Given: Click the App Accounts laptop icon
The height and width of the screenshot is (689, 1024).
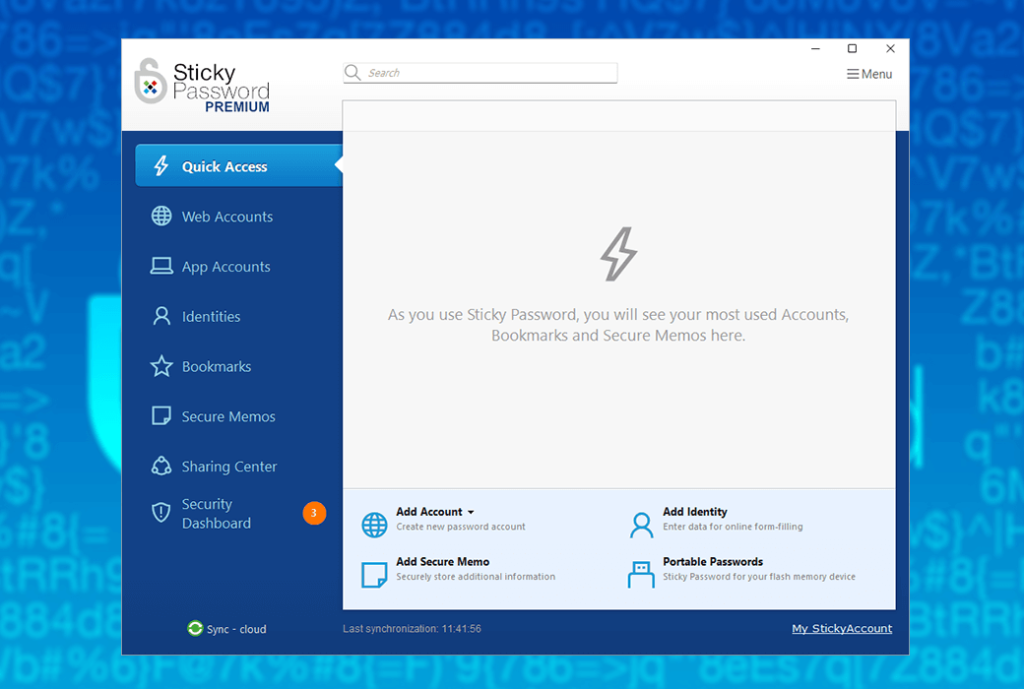Looking at the screenshot, I should [161, 266].
